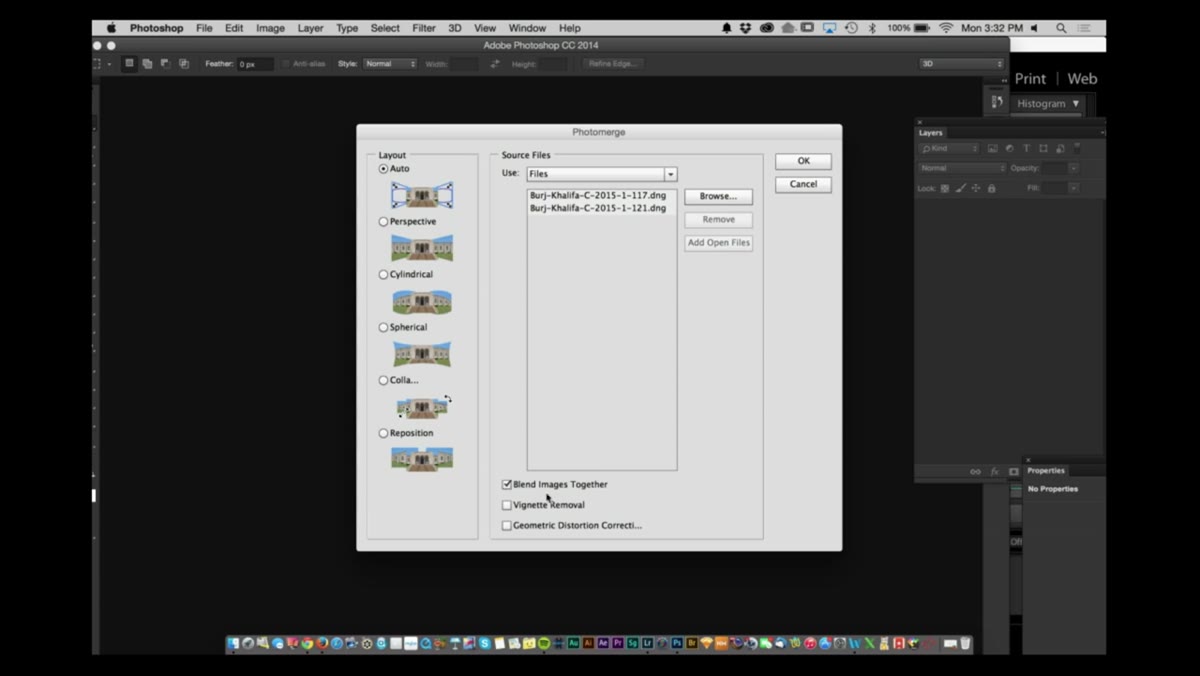Select Burj-Khalifa-C-2015-1-121.dng in the file list
The height and width of the screenshot is (676, 1200).
(597, 208)
